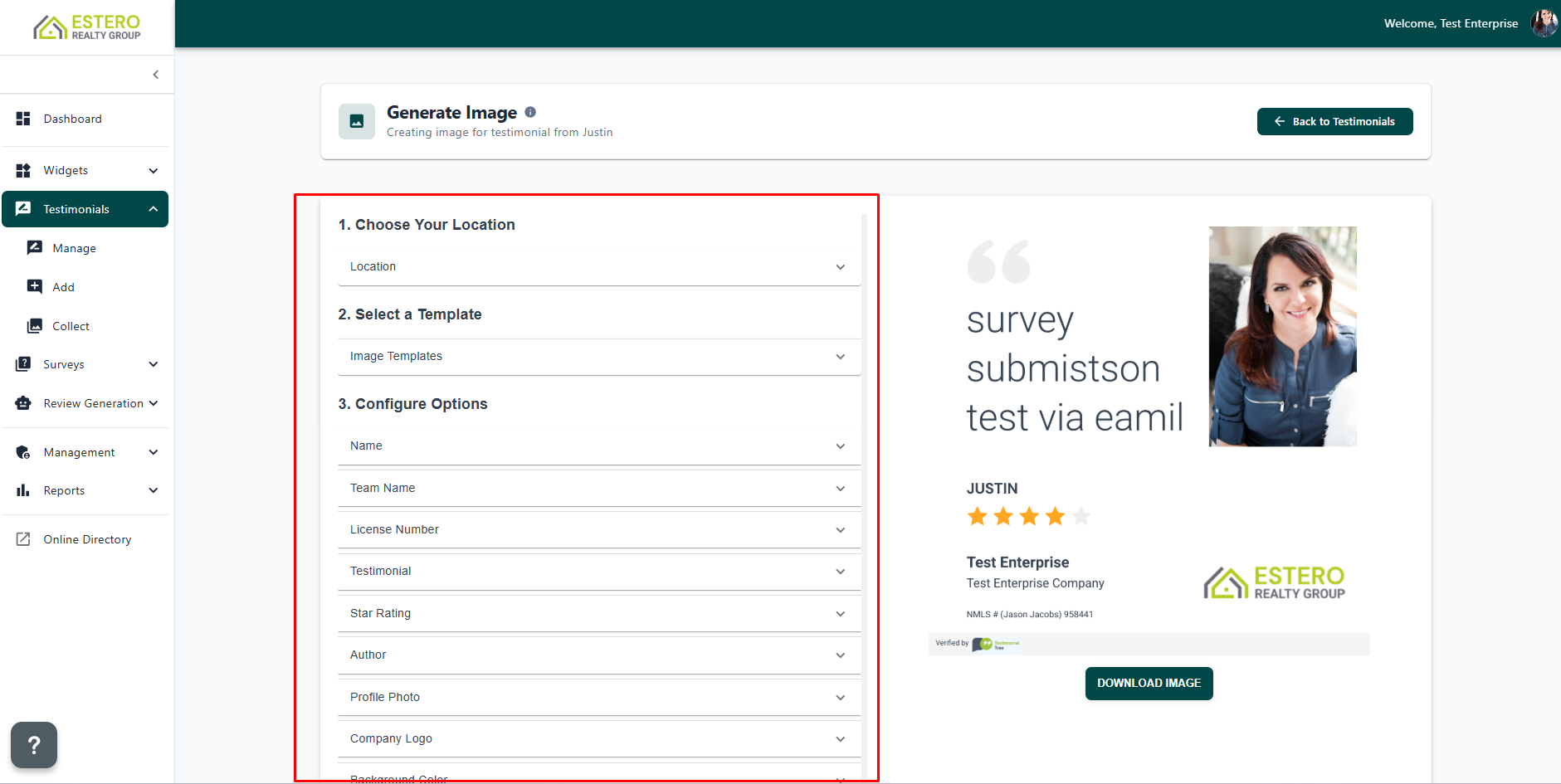Click the Download Image button
This screenshot has height=784, width=1561.
1149,684
